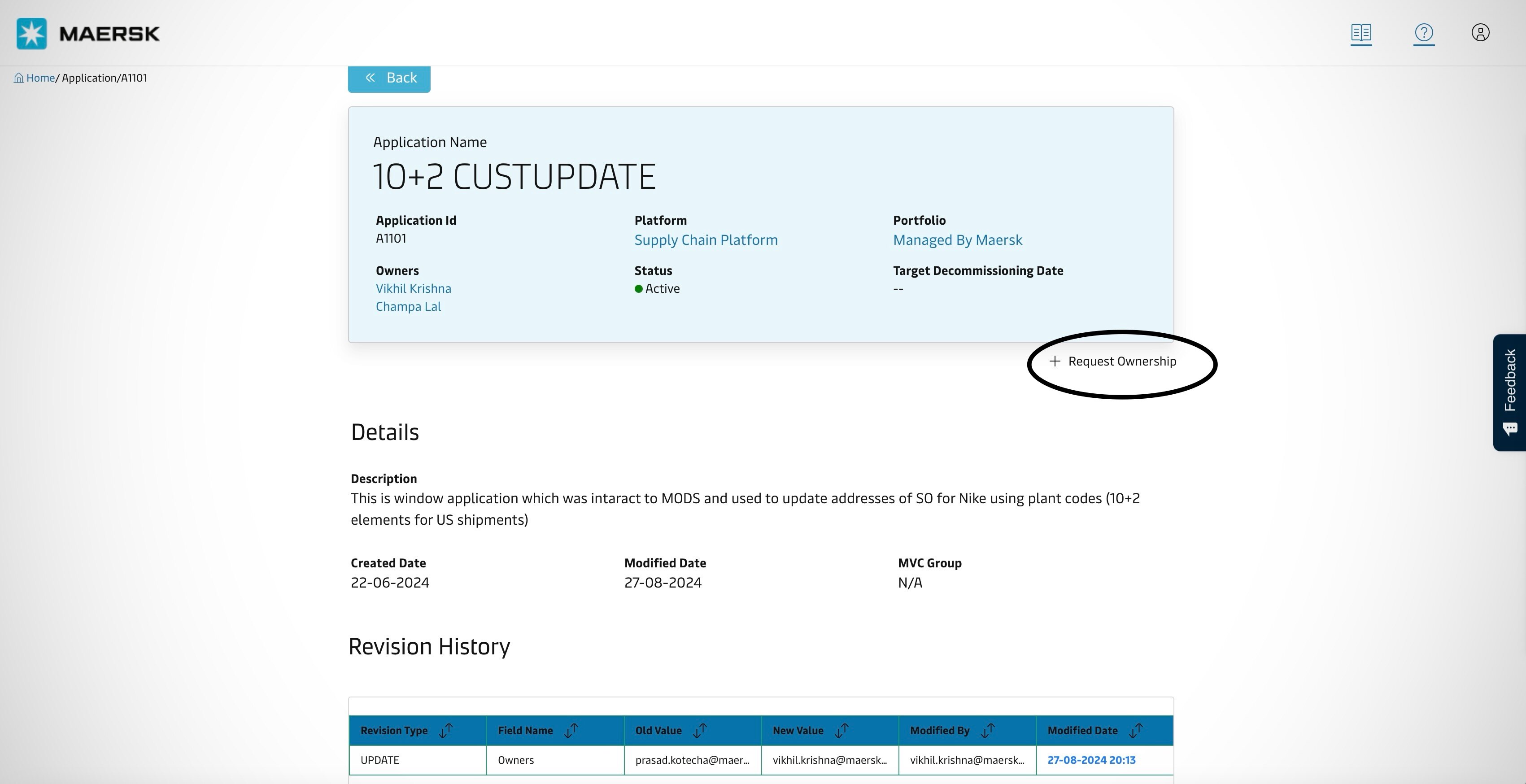Click the Revision History heading
Image resolution: width=1526 pixels, height=784 pixels.
pos(429,647)
